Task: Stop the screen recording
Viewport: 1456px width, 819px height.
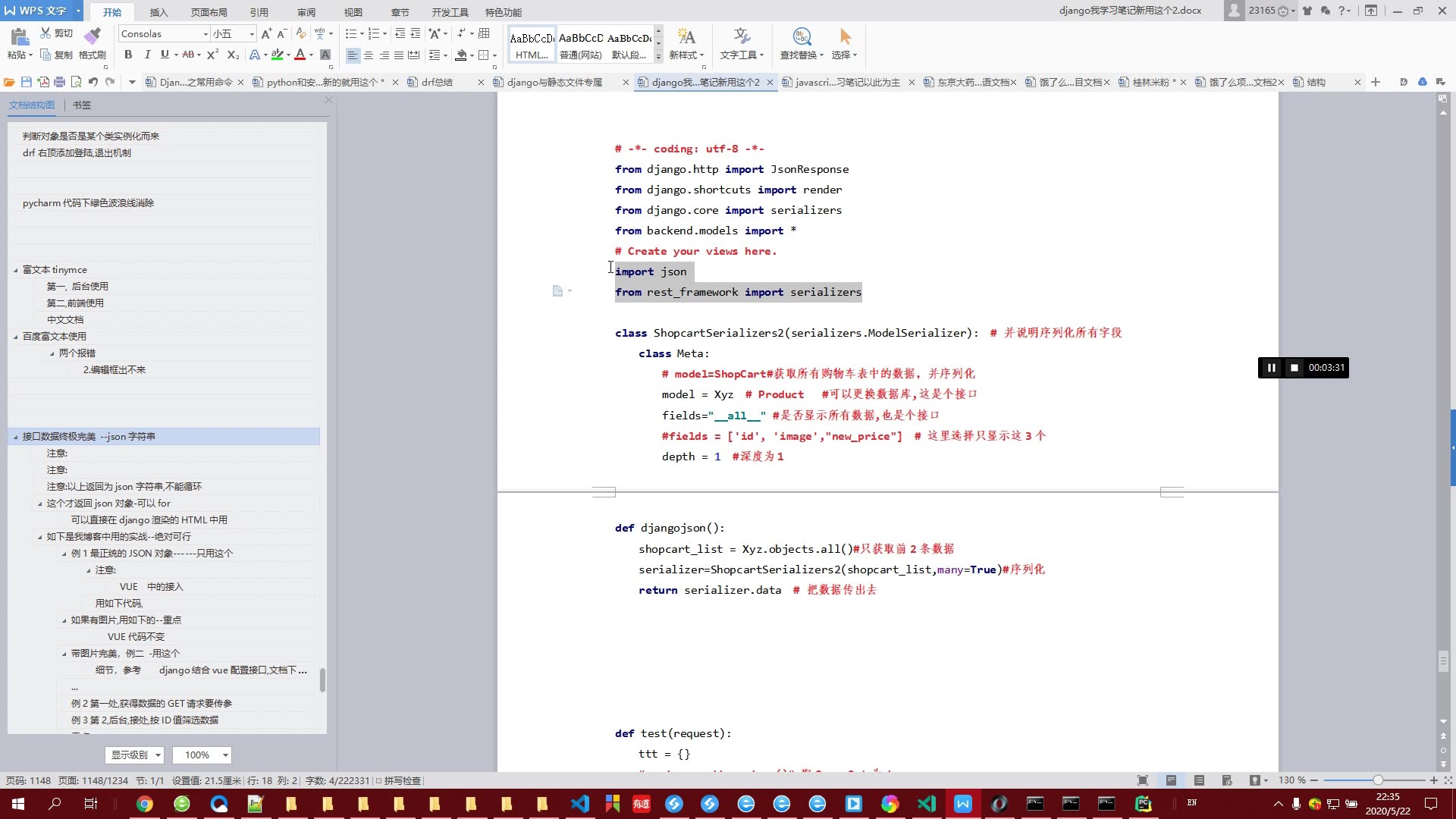Action: click(x=1294, y=368)
